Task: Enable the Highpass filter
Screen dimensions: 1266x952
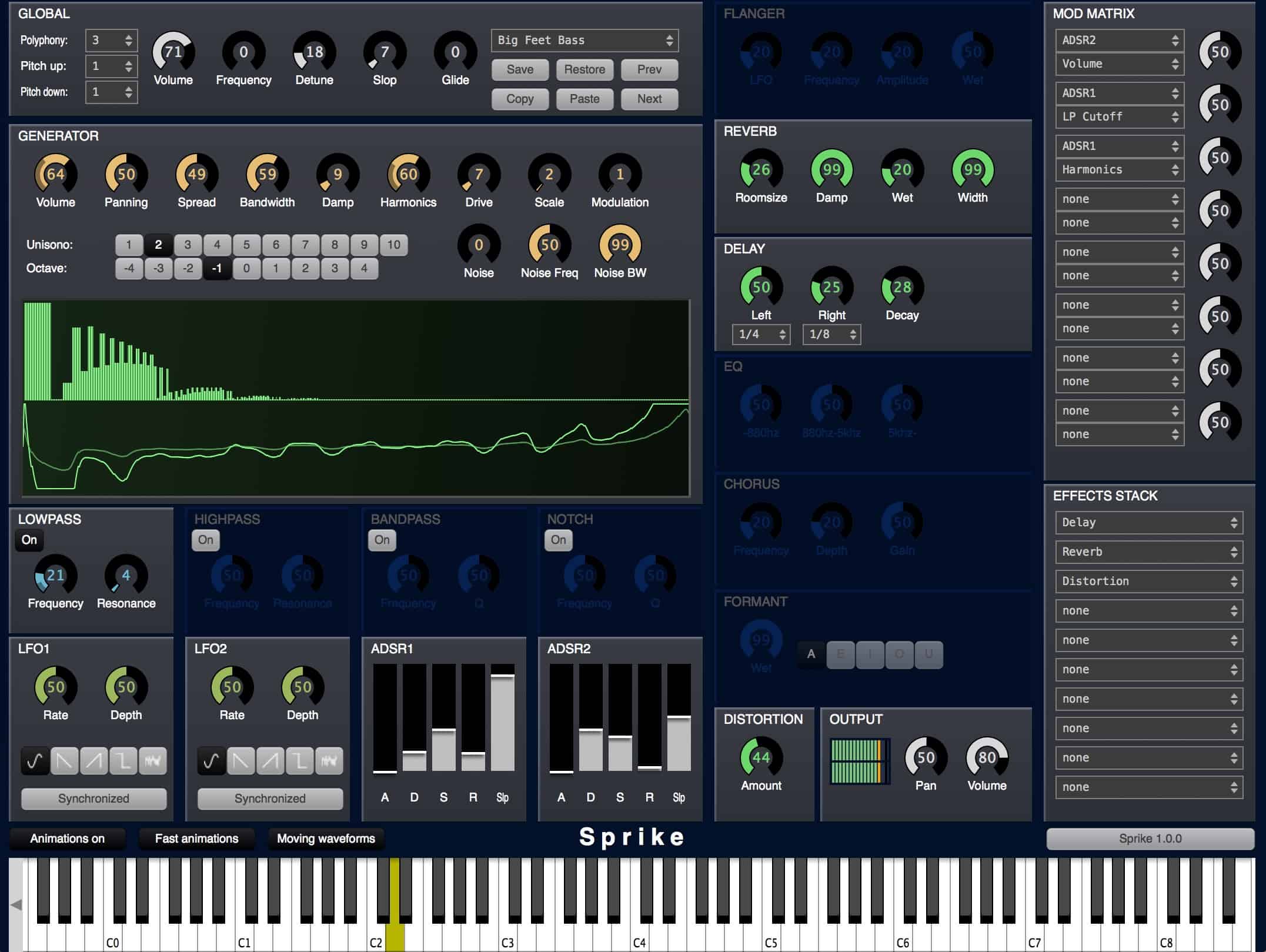Action: click(x=206, y=540)
